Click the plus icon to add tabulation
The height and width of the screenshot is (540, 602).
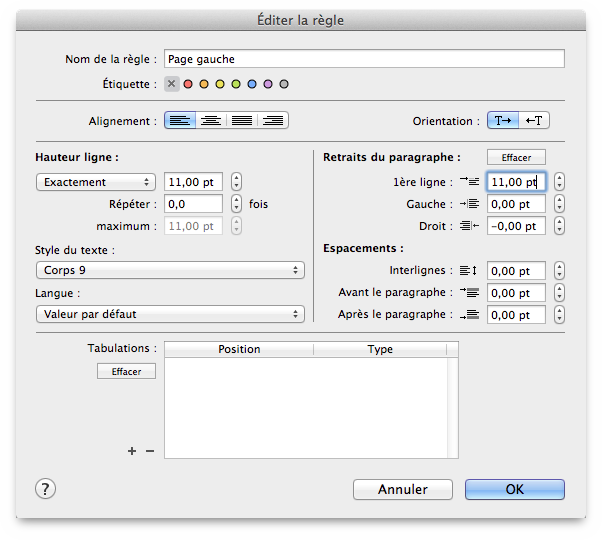click(132, 451)
